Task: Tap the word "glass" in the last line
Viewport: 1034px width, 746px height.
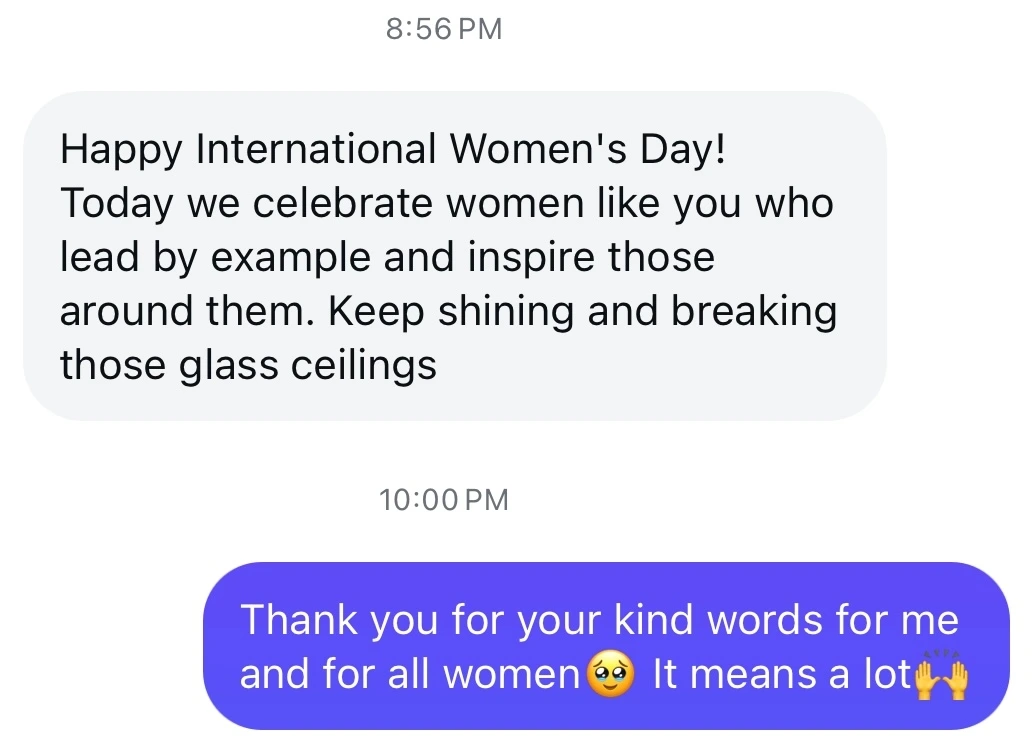Action: click(229, 365)
